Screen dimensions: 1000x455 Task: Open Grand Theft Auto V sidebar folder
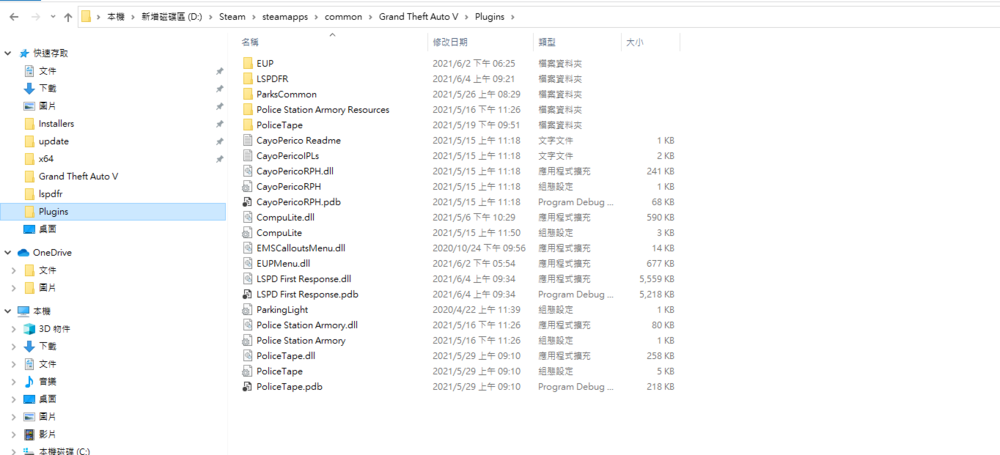coord(78,176)
